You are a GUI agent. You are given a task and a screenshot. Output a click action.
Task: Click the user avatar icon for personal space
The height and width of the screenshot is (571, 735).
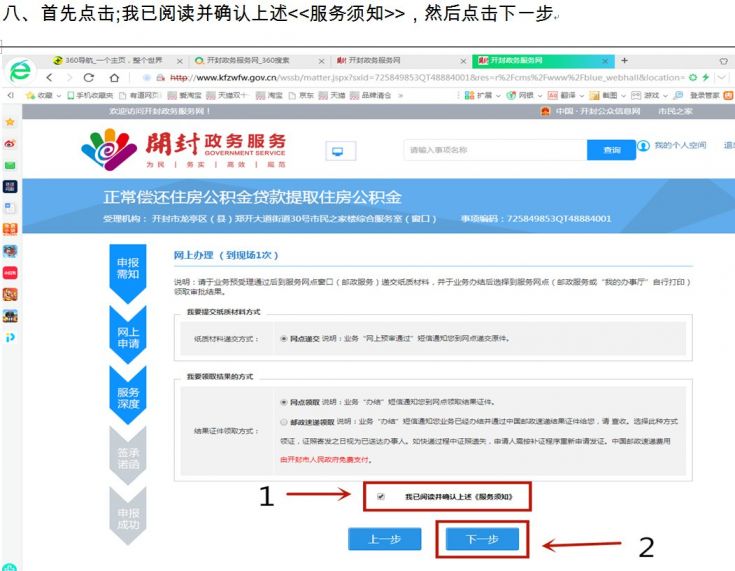(x=643, y=145)
